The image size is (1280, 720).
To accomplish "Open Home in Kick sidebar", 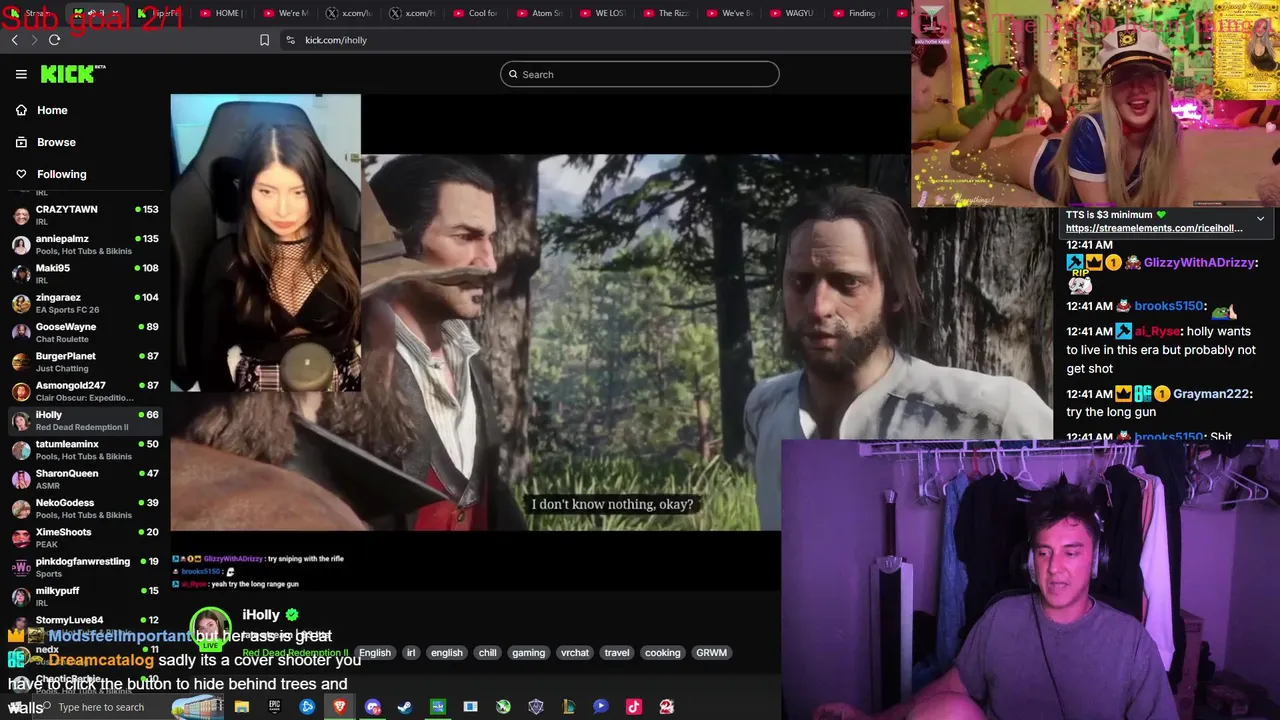I will click(52, 110).
